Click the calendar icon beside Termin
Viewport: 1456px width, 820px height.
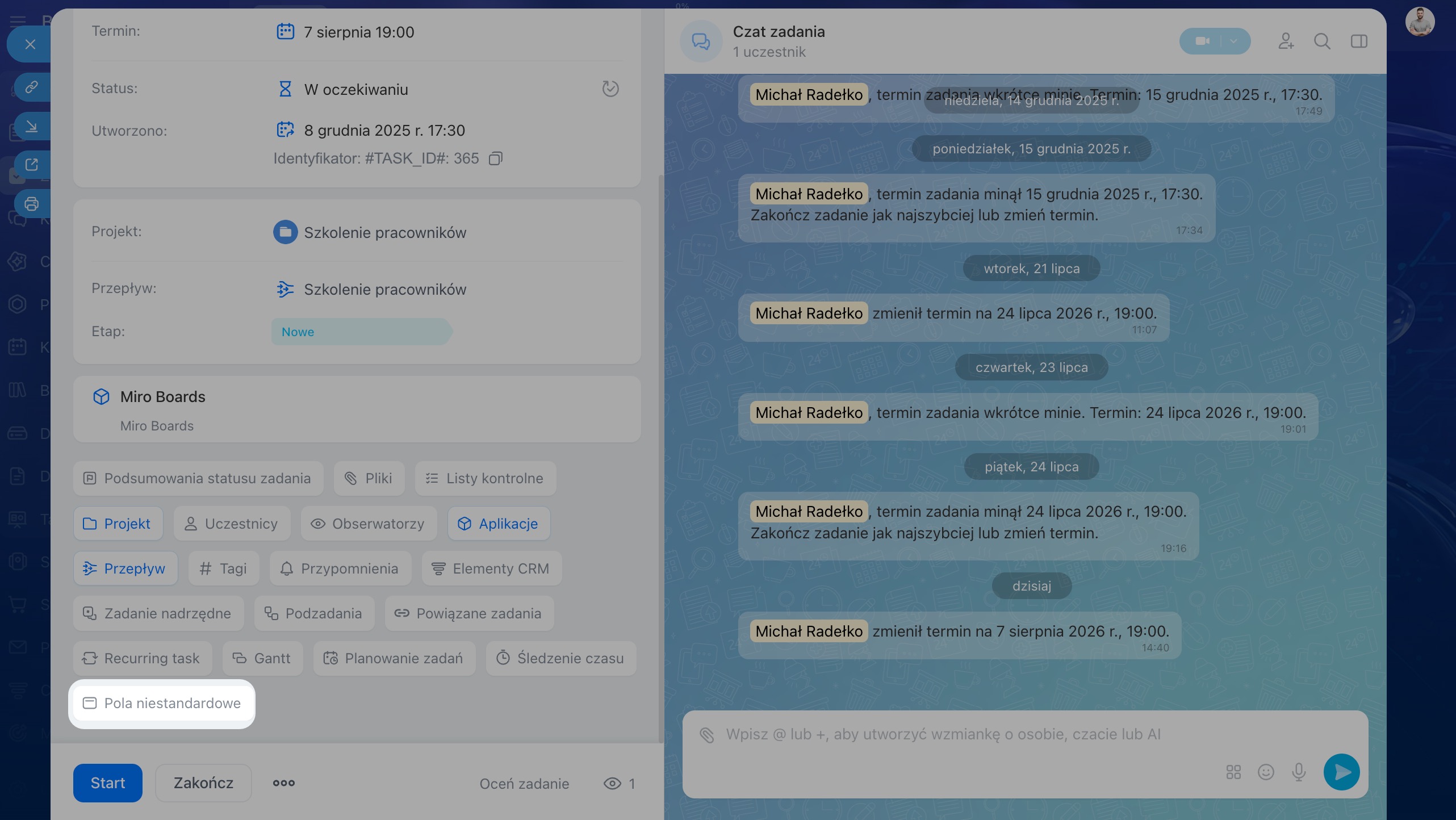click(x=285, y=31)
